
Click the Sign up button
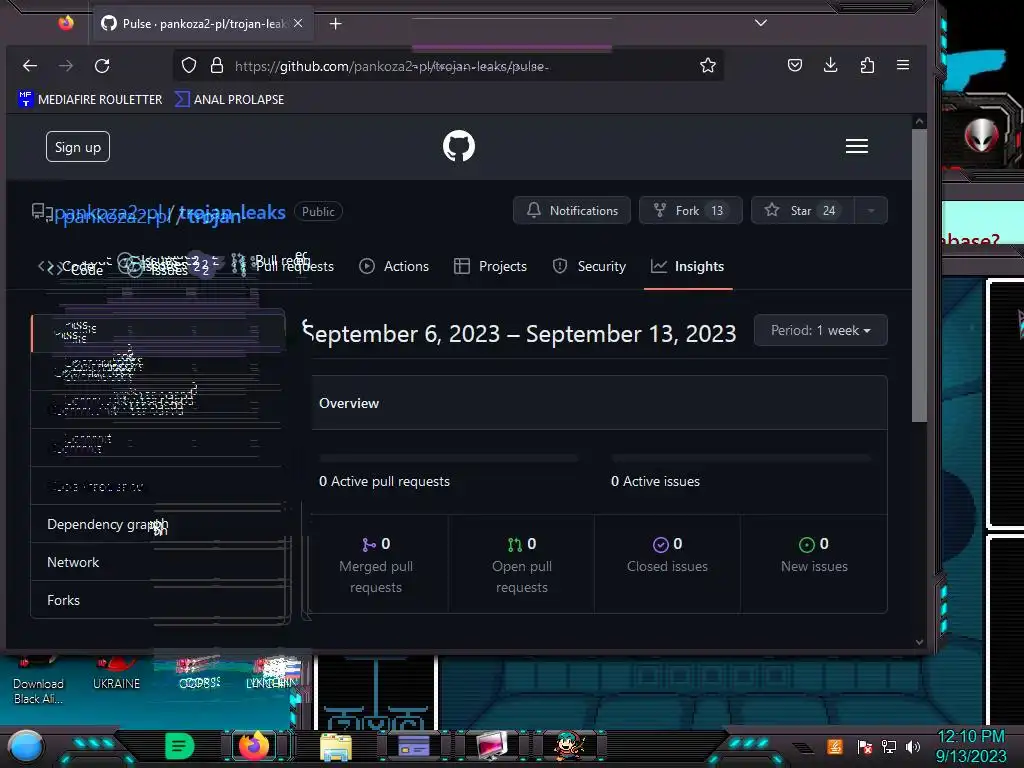78,147
